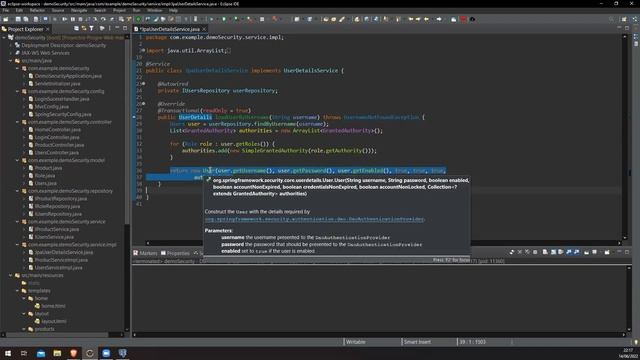Click the yellow Back navigation arrow
This screenshot has height=360, width=640.
tap(427, 19)
